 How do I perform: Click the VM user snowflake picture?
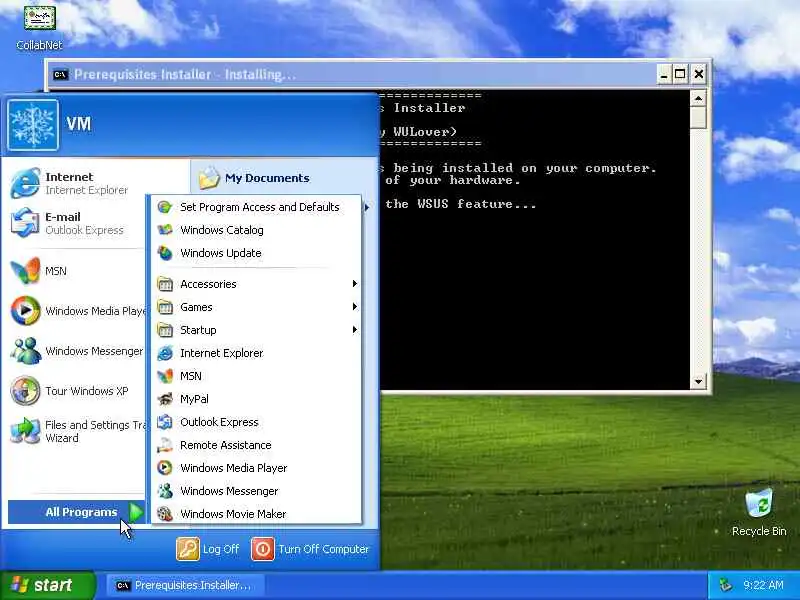(33, 125)
